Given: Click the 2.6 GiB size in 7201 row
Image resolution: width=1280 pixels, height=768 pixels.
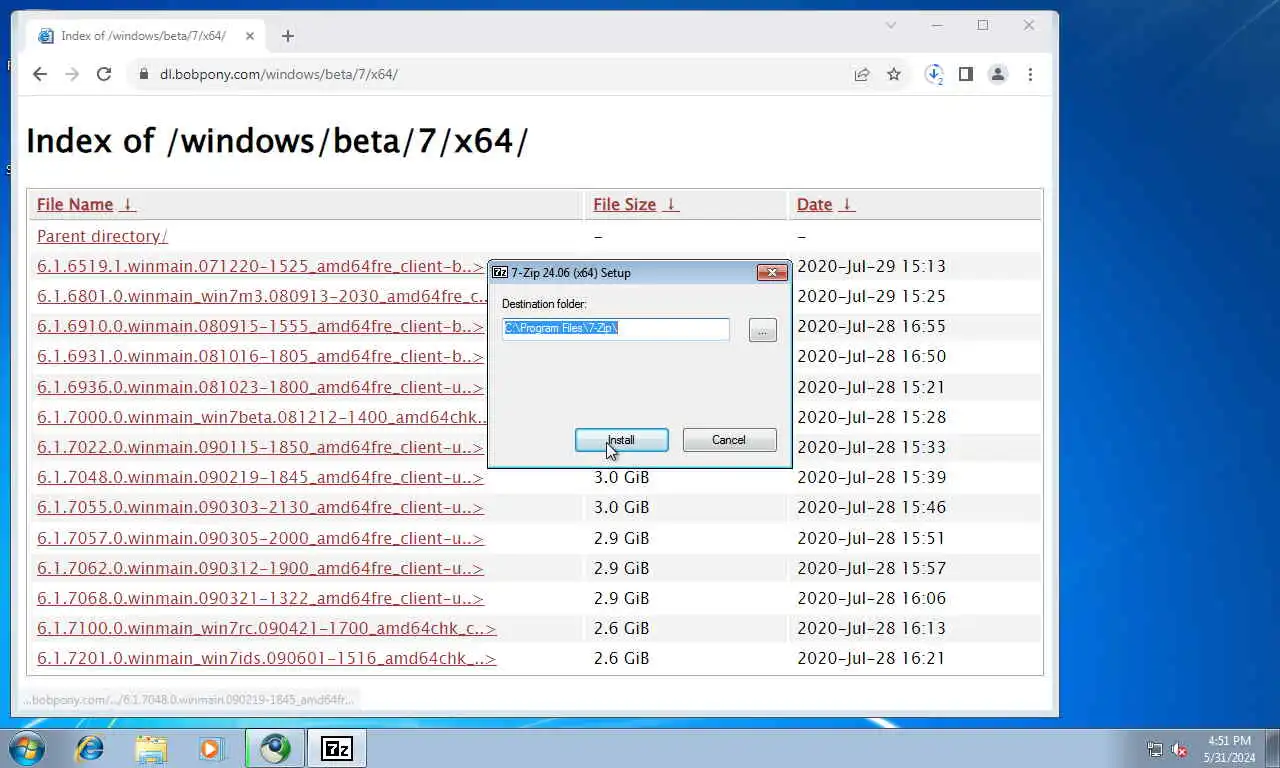Looking at the screenshot, I should coord(621,658).
